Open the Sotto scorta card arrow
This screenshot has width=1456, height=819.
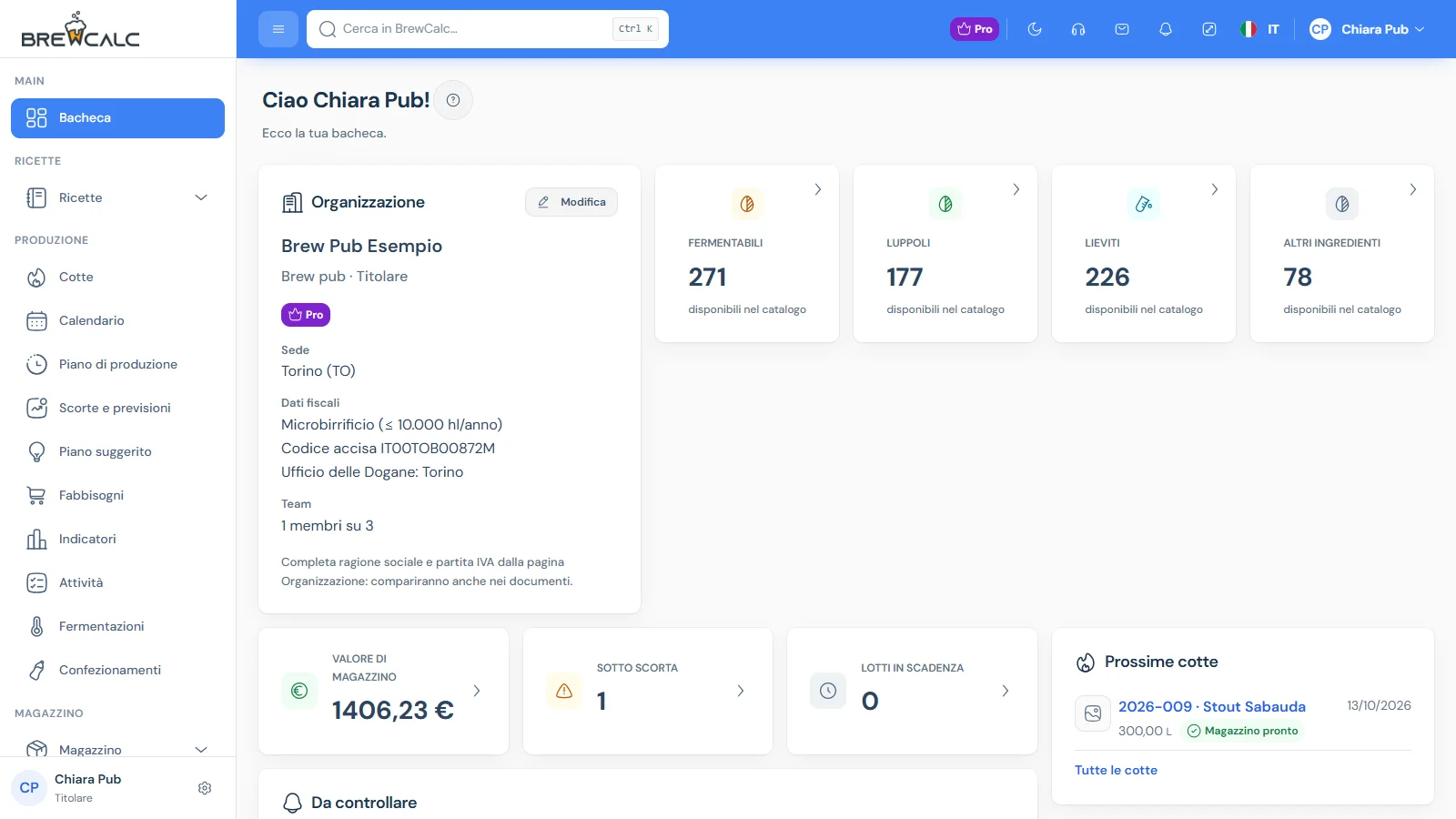[741, 691]
